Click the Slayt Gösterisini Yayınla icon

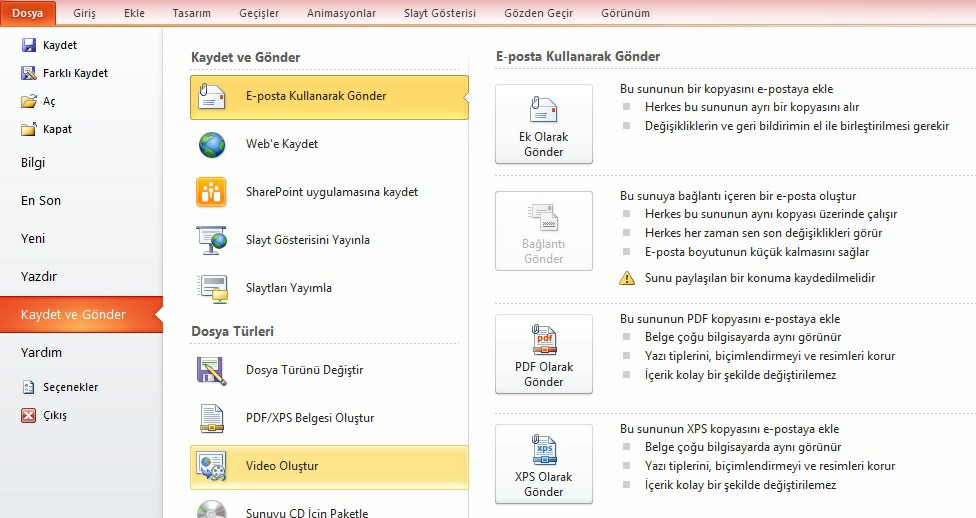212,240
